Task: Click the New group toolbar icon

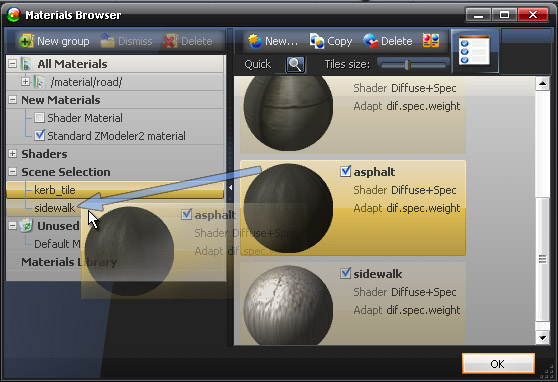Action: (x=27, y=41)
